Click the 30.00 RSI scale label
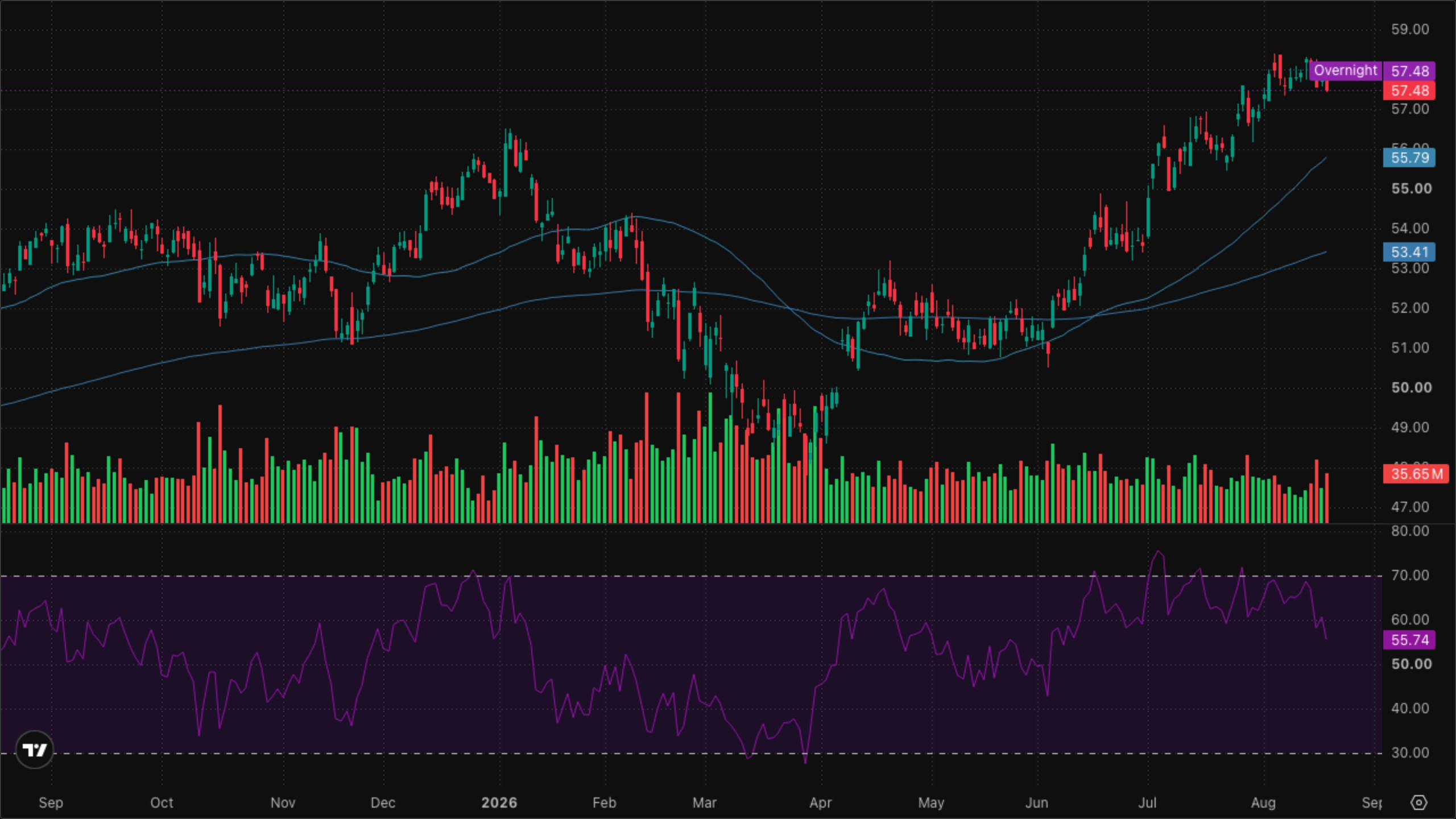 click(1410, 753)
